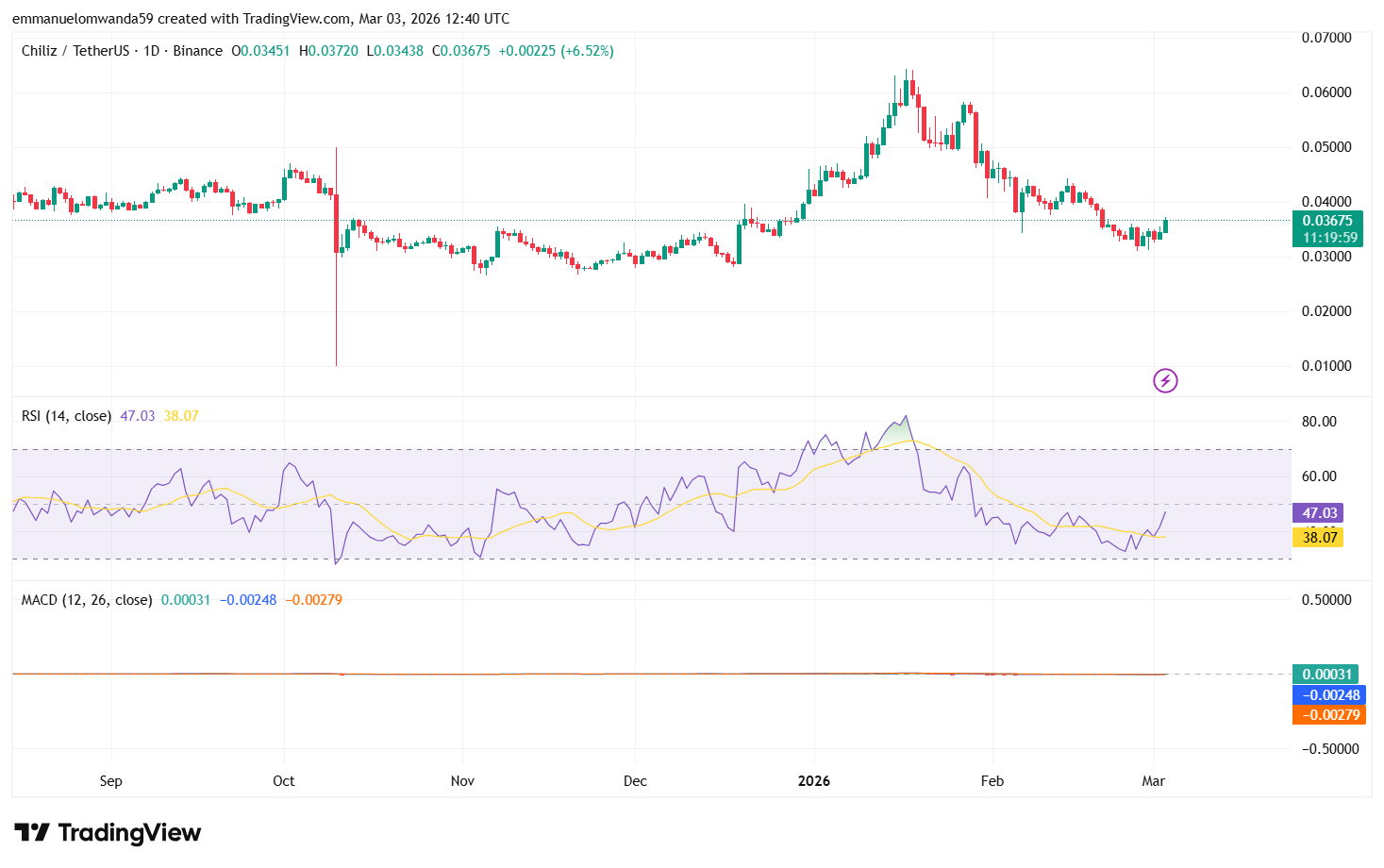Click the Mar label on time axis
The image size is (1384, 868).
(1155, 780)
